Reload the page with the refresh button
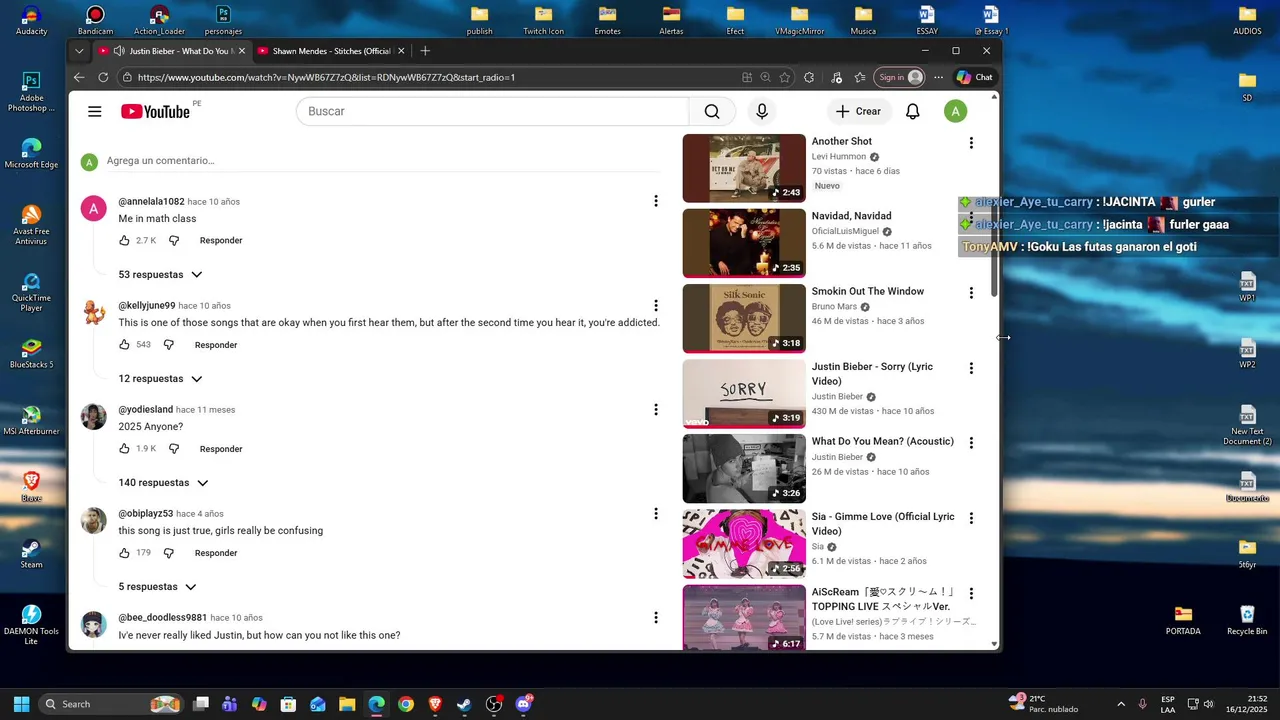The image size is (1280, 720). click(x=103, y=77)
